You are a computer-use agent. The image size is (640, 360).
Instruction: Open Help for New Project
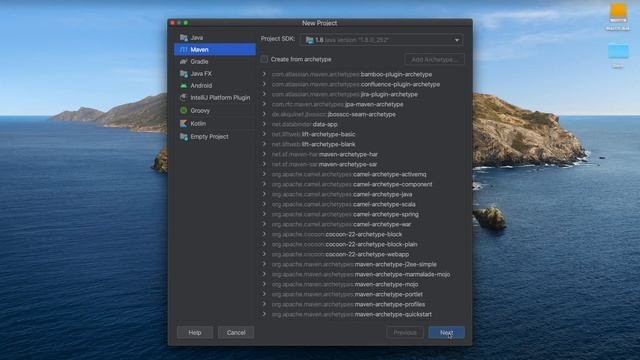pyautogui.click(x=195, y=333)
